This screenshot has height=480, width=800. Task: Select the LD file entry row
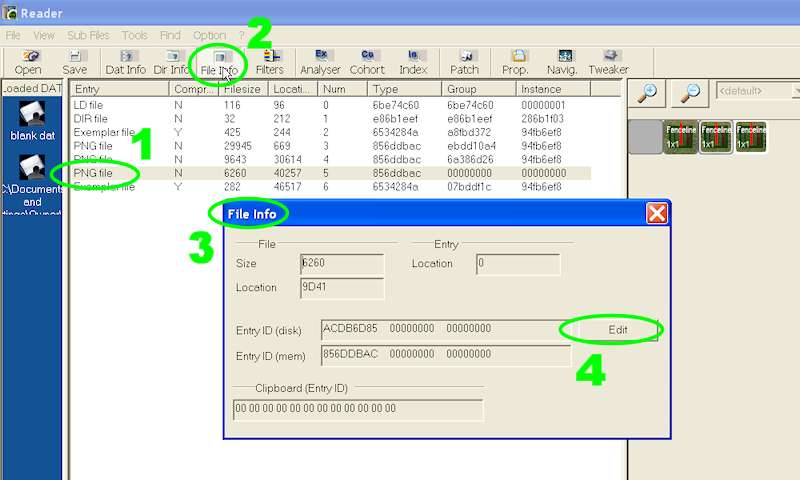point(331,105)
